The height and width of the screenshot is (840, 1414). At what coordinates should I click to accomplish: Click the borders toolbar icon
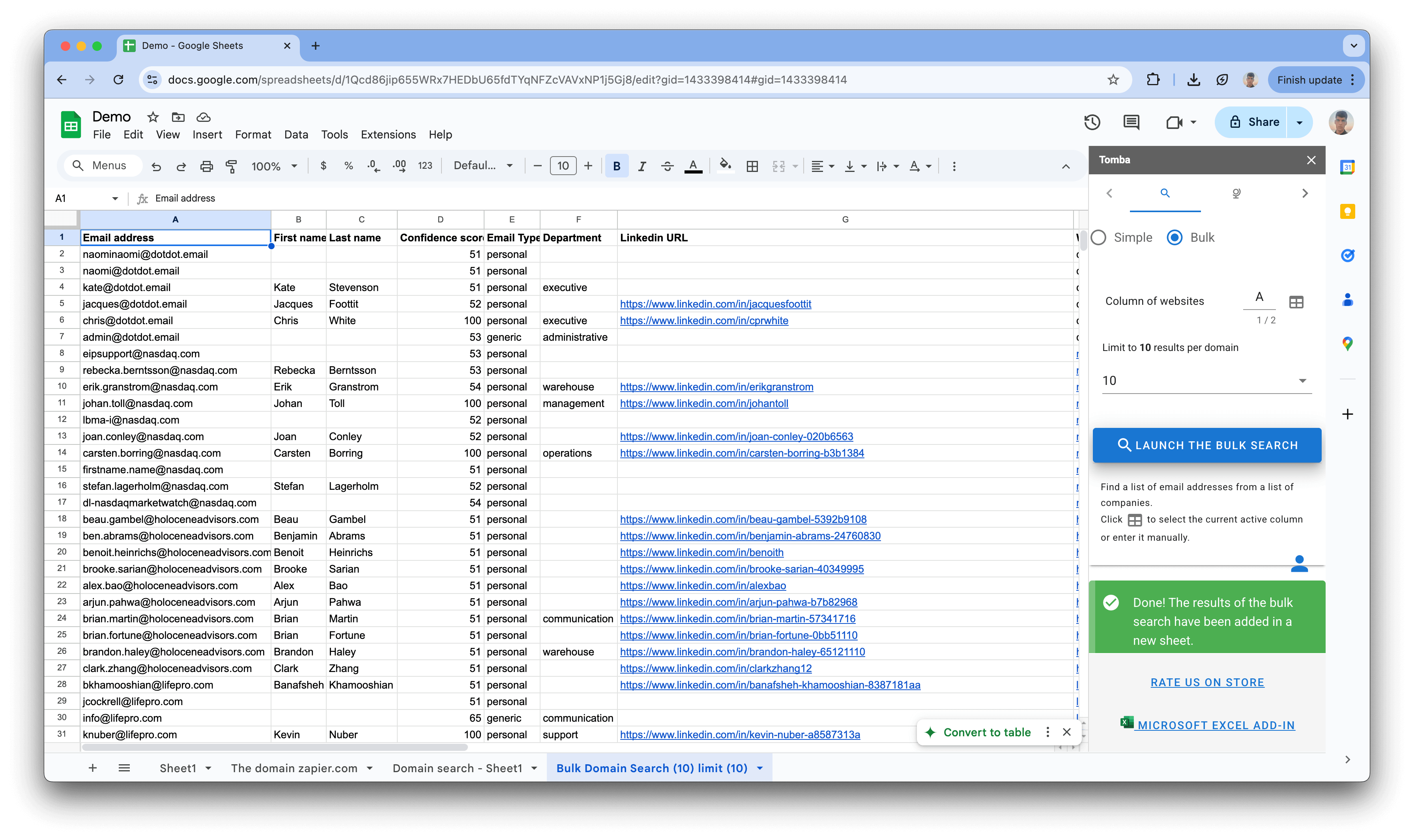752,166
